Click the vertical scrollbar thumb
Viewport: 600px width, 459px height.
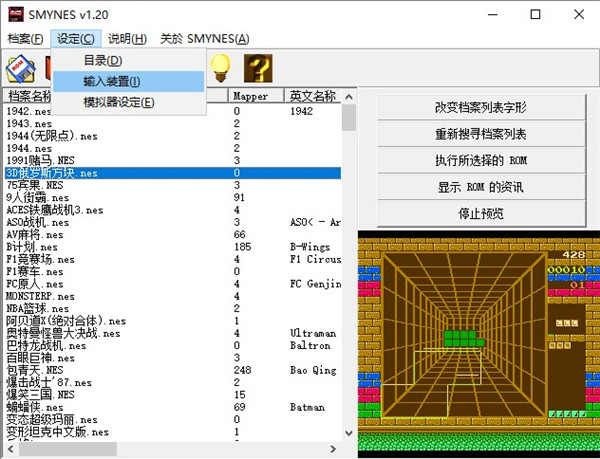[349, 118]
